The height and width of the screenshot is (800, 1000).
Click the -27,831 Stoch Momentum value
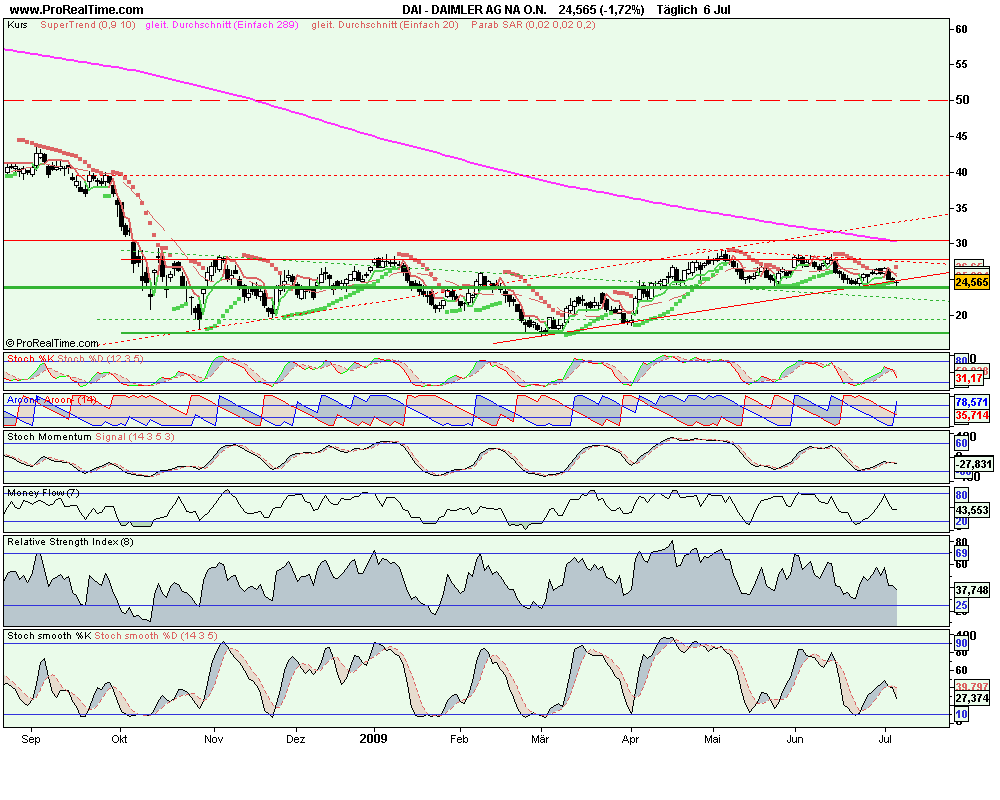974,464
